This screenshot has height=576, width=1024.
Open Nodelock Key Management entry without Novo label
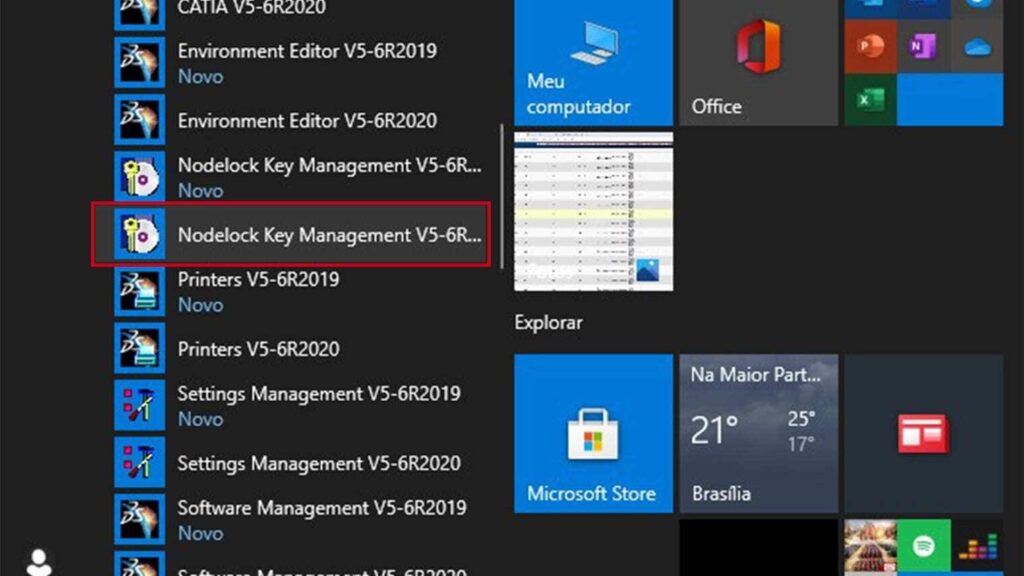(291, 234)
